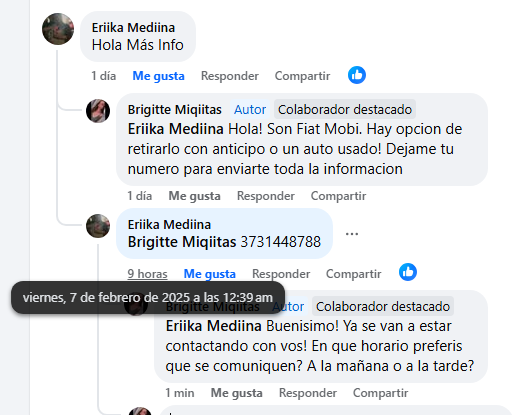This screenshot has height=415, width=518.
Task: Click Responder under the Fiat Mobi reply
Action: pyautogui.click(x=266, y=196)
